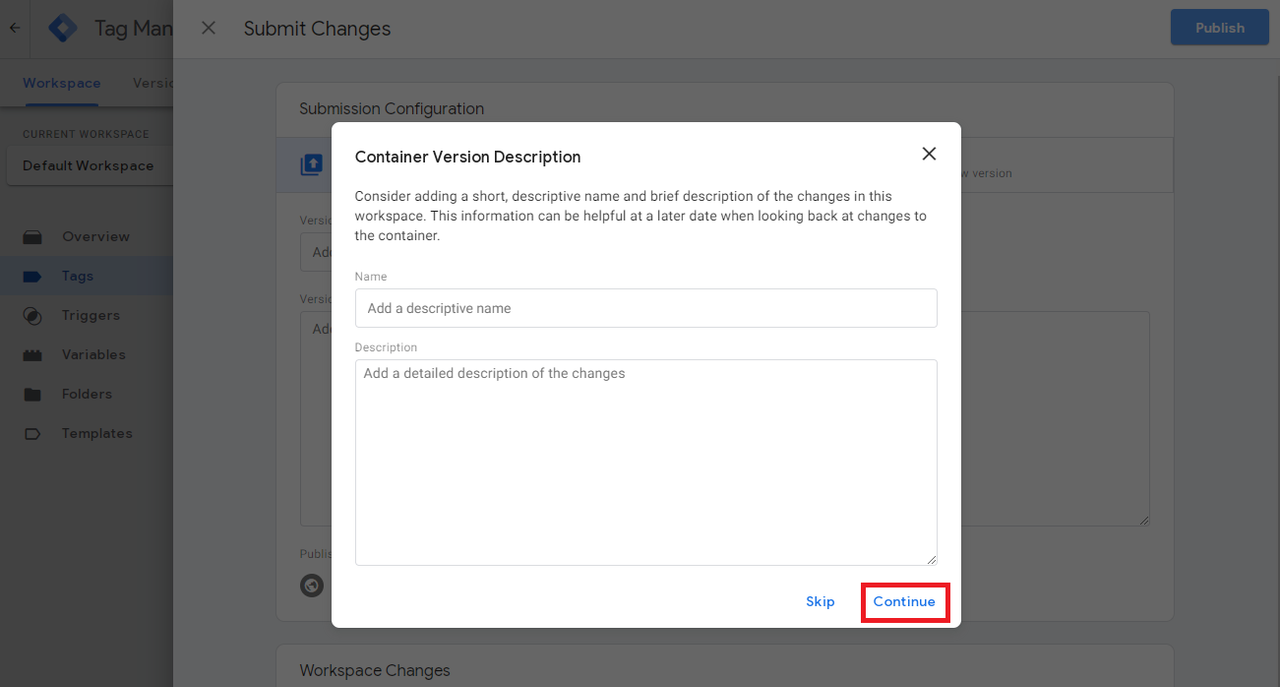
Task: Close the Submit Changes panel
Action: click(208, 28)
